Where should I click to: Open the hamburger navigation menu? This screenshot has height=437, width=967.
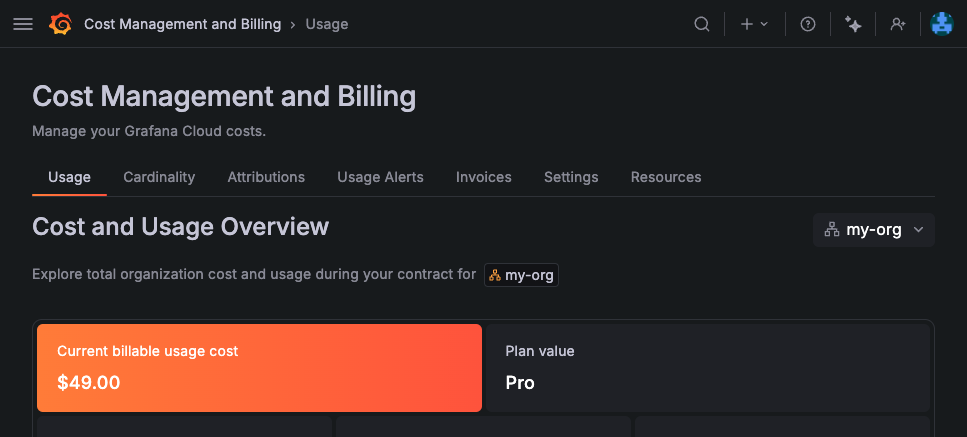point(23,24)
